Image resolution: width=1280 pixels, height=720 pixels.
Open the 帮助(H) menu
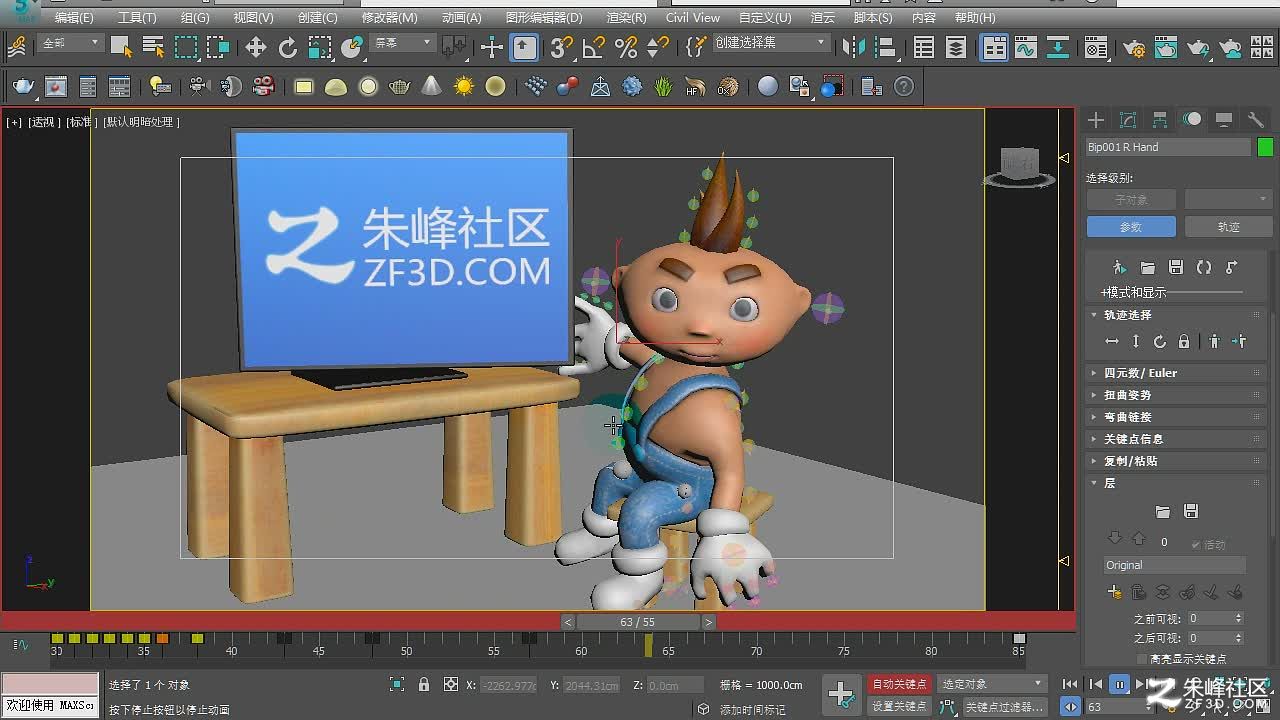(x=975, y=17)
